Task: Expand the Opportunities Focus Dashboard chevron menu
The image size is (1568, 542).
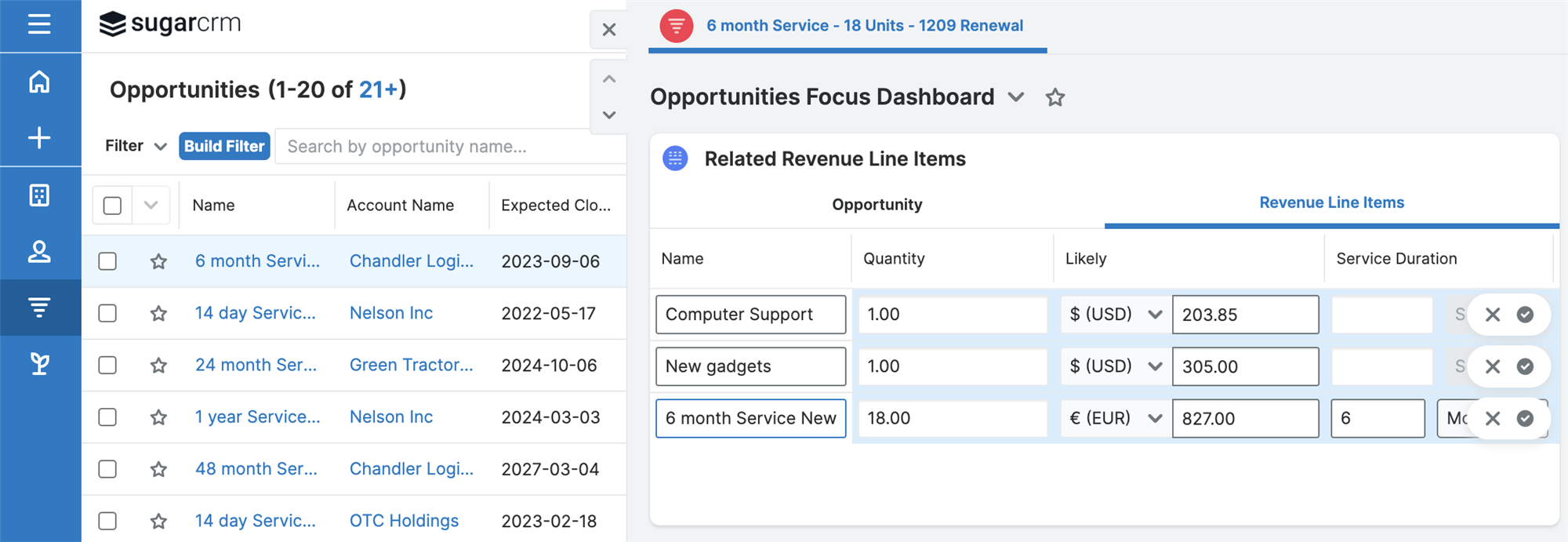Action: (1016, 97)
